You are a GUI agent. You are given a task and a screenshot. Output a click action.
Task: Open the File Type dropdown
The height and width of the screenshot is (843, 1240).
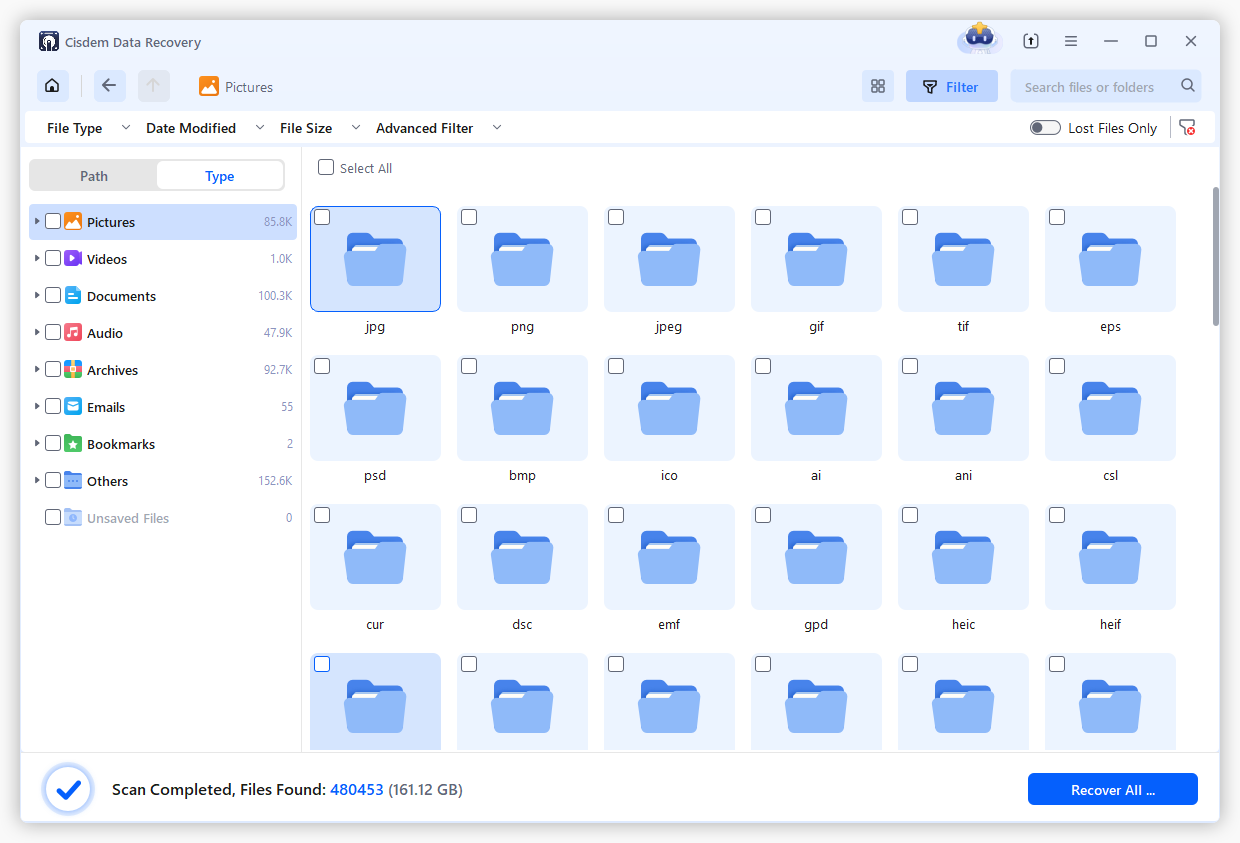74,127
